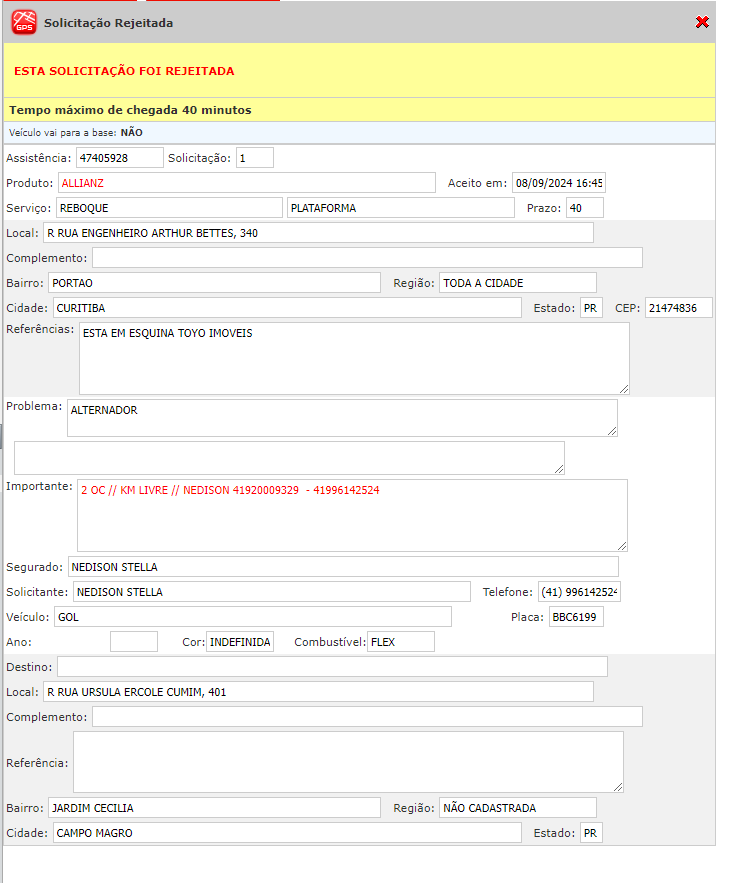Select the PLATAFORMA service type field
Image resolution: width=742 pixels, height=883 pixels.
click(400, 208)
